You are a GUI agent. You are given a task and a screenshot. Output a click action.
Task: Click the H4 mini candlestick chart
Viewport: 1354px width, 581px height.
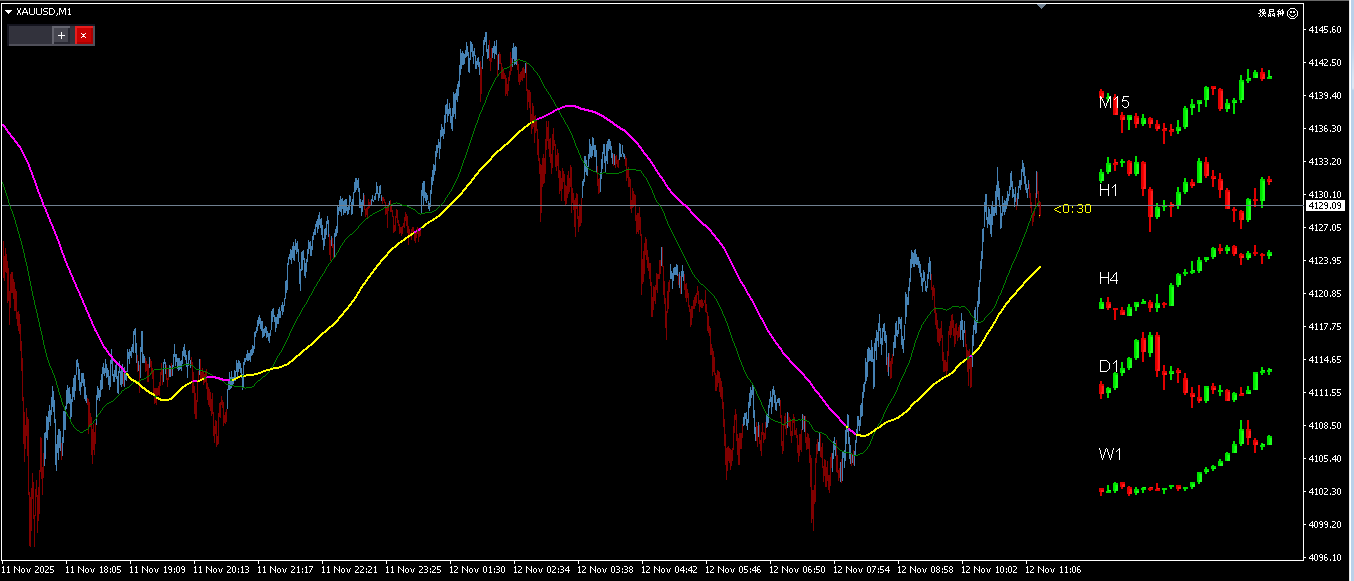[x=1186, y=281]
